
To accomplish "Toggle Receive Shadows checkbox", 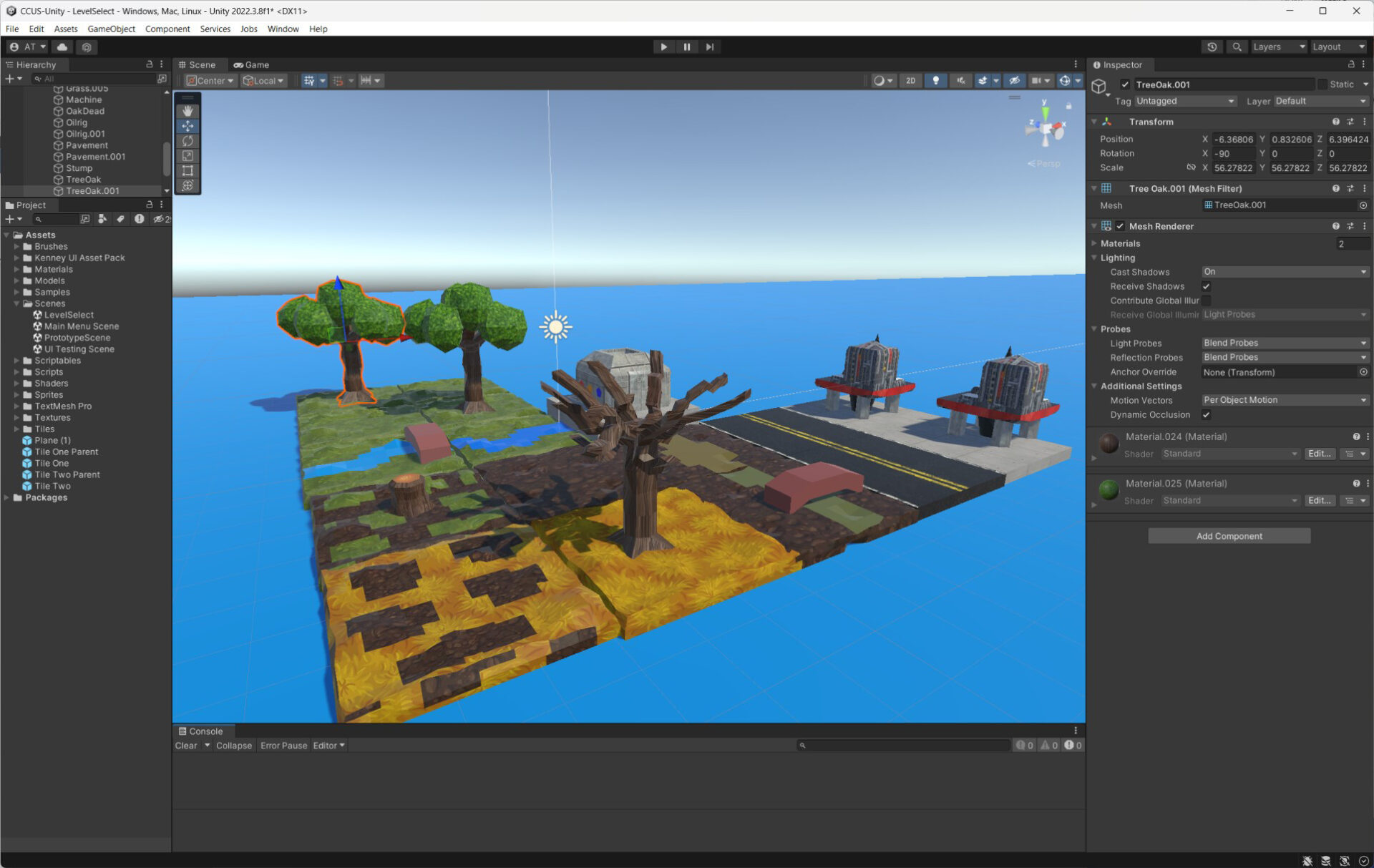I will [x=1207, y=286].
